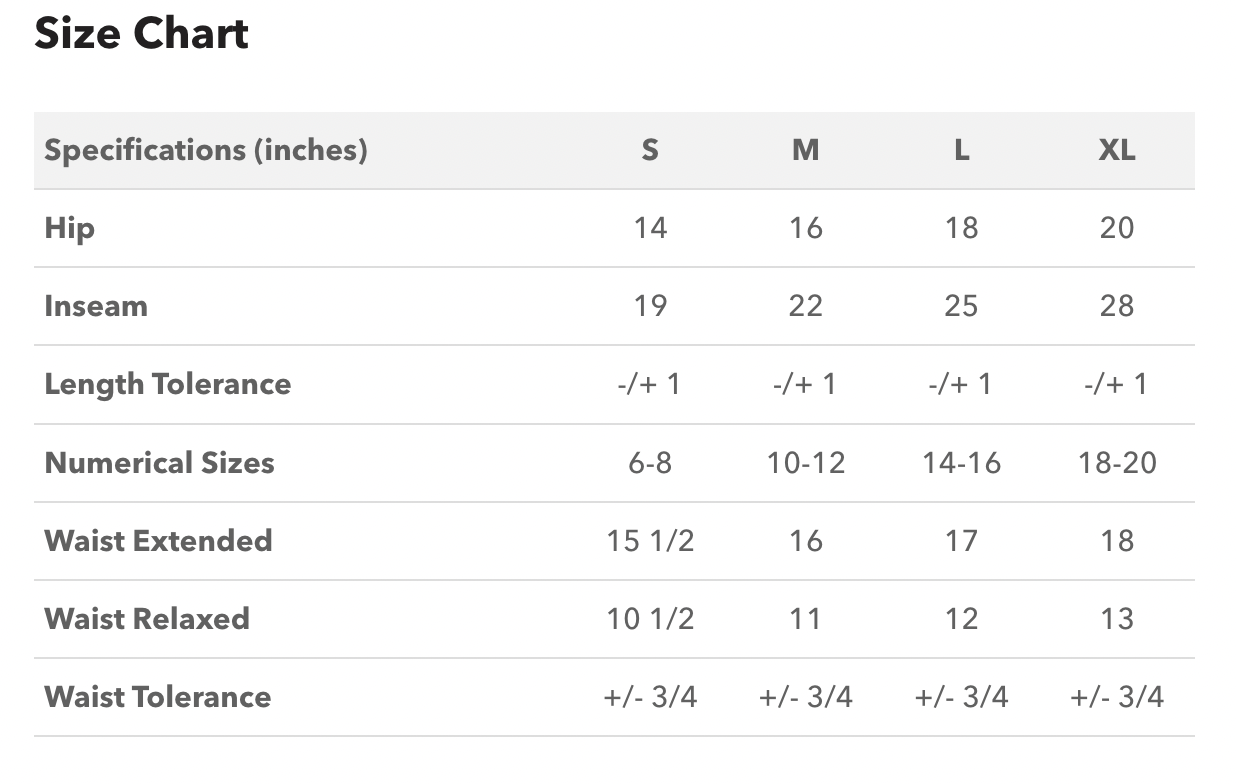Click the Size Chart heading
Screen dimensions: 1236x784
pyautogui.click(x=141, y=34)
